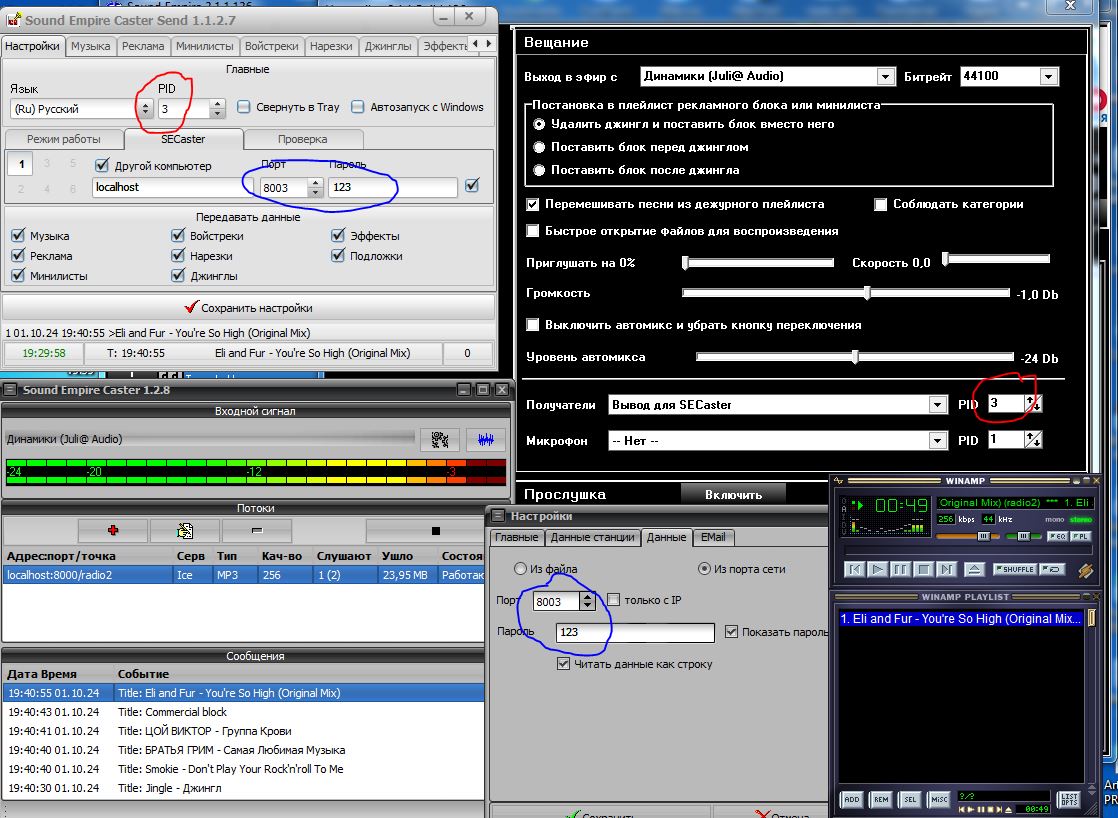Click Включить next to Прослушка
The image size is (1118, 818).
[733, 494]
